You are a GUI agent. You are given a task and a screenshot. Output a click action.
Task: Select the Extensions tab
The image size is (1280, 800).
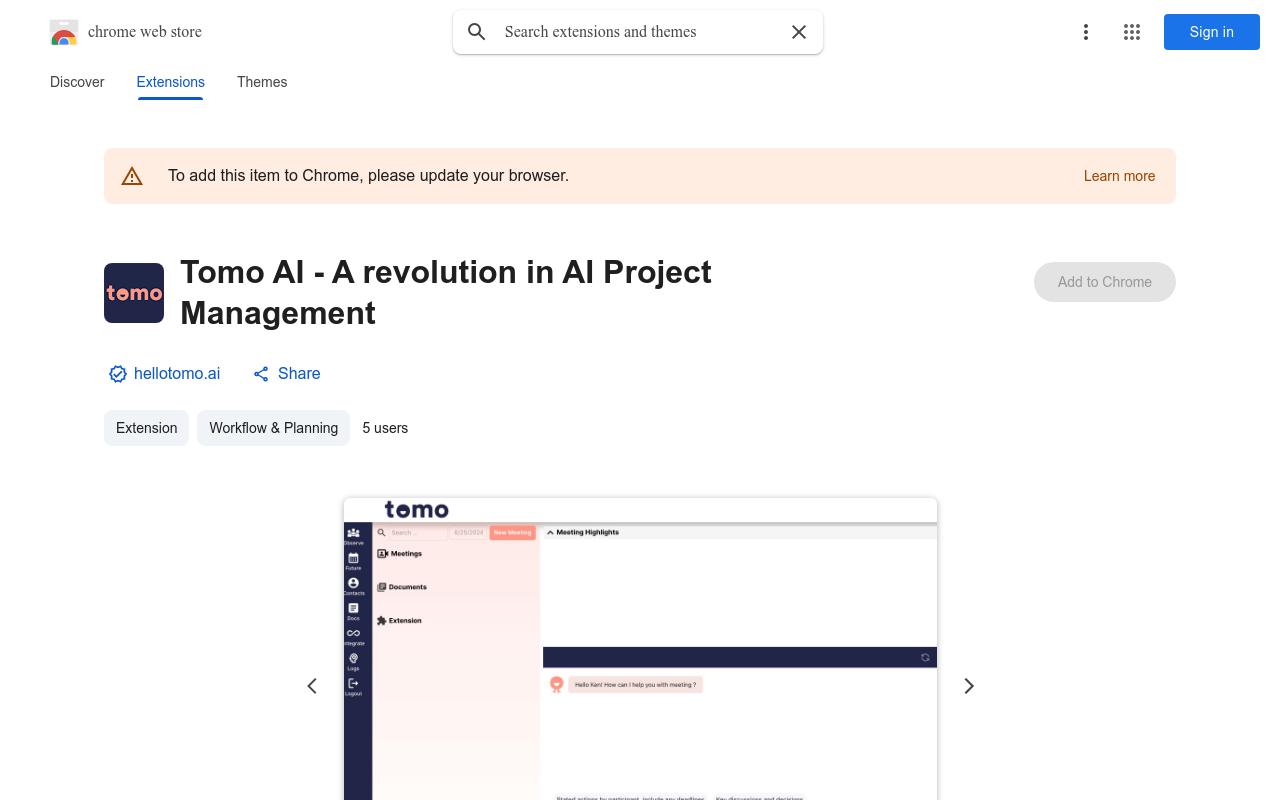tap(171, 82)
